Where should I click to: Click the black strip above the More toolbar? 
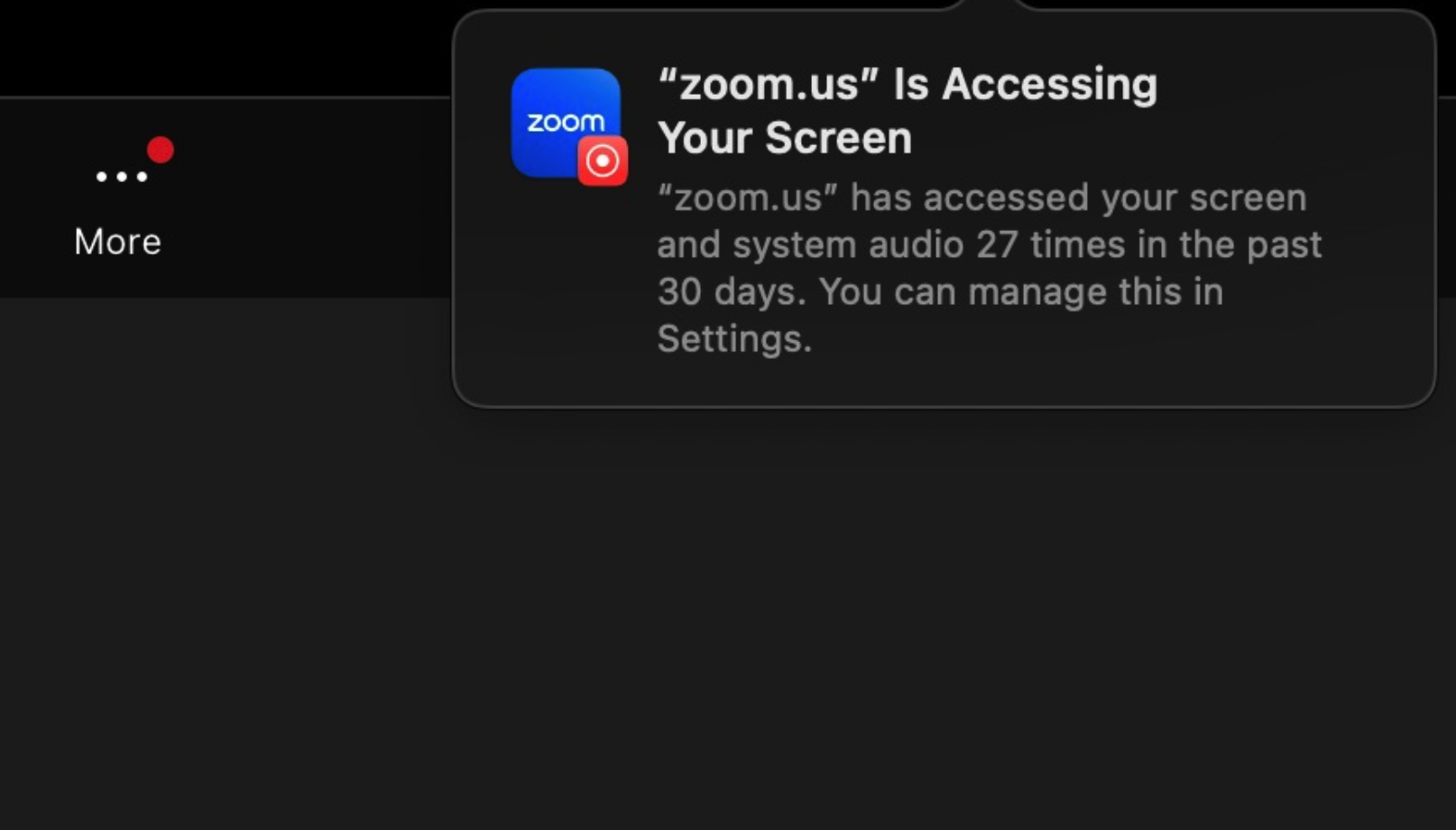226,45
